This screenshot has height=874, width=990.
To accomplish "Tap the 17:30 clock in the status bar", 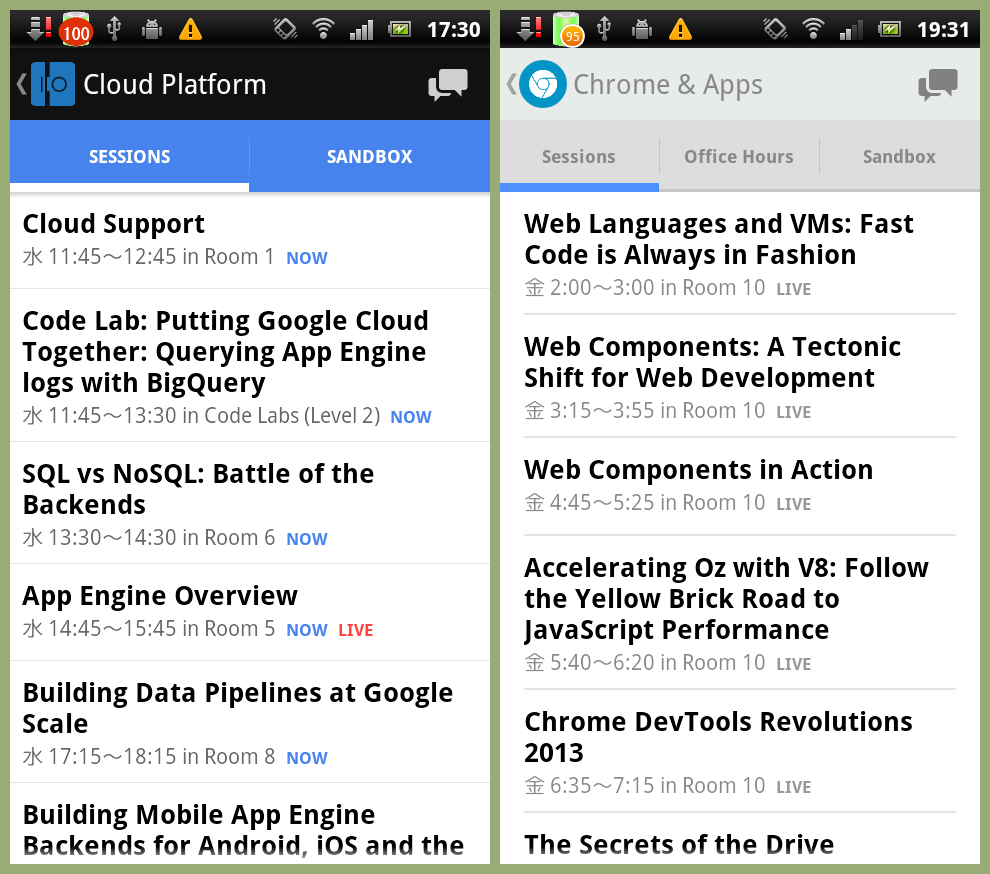I will tap(453, 30).
